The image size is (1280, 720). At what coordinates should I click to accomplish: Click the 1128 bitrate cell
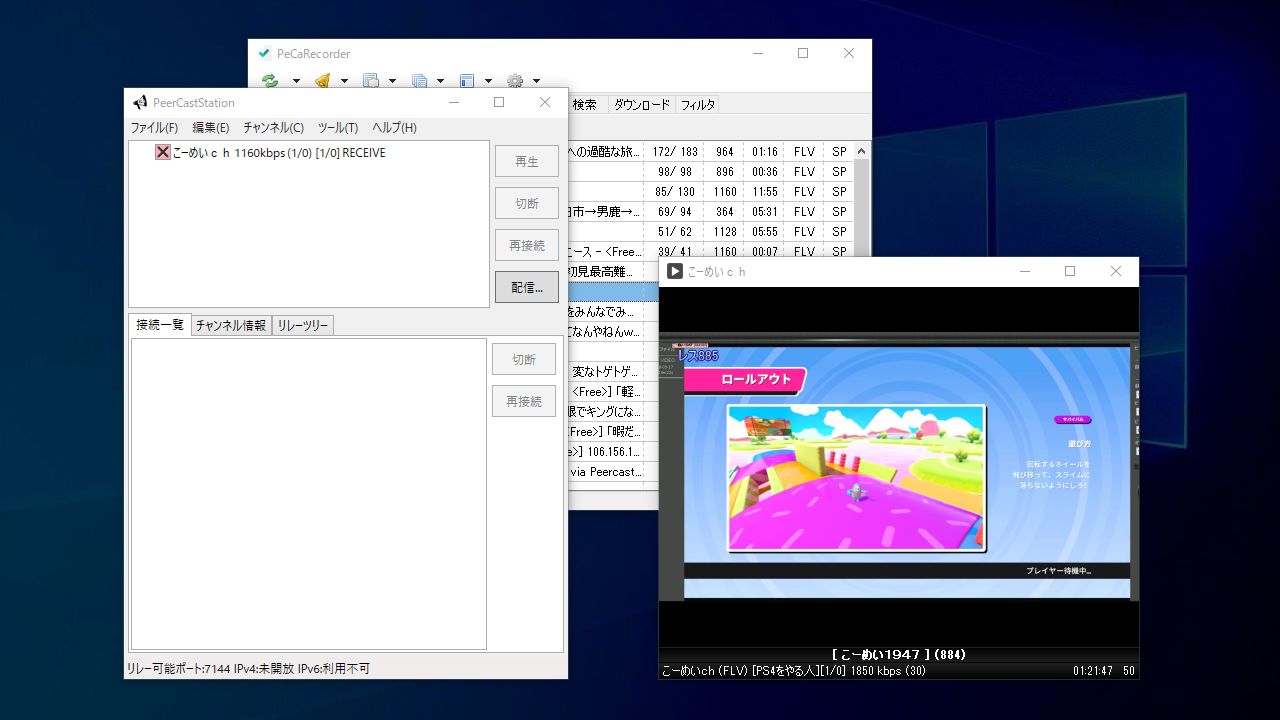[x=725, y=232]
